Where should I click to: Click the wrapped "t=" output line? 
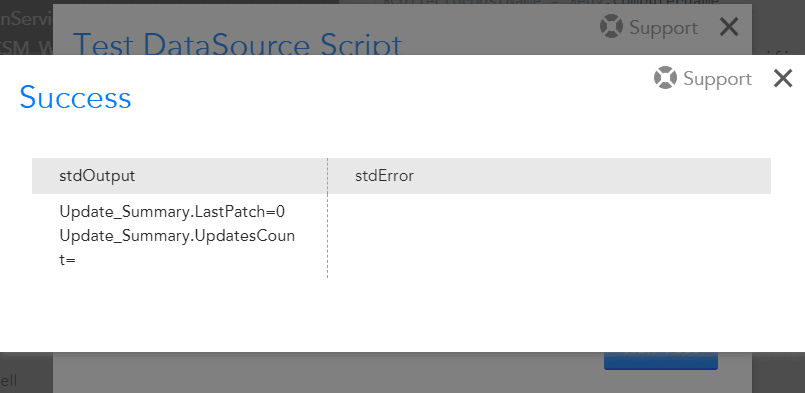coord(67,260)
